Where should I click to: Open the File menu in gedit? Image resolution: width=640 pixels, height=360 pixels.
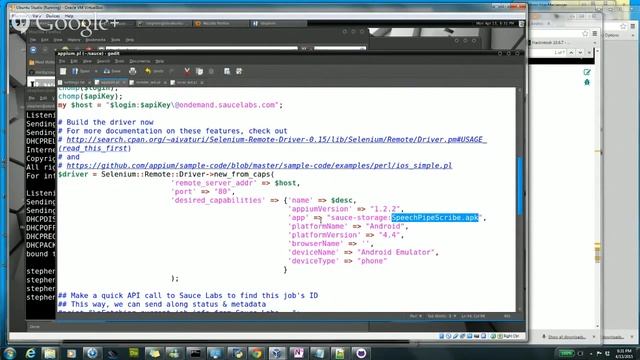[62, 61]
